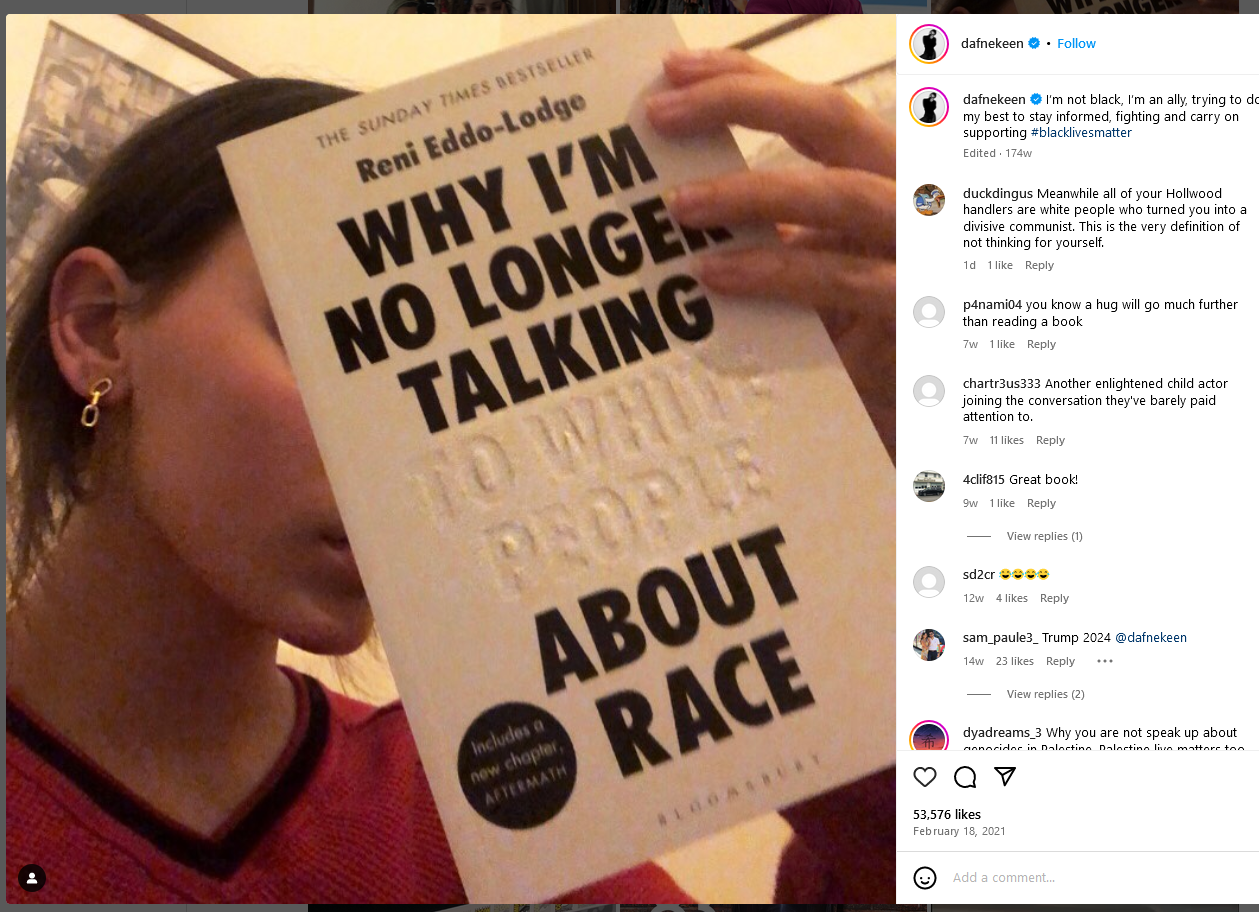Open comments via the speech bubble icon
Viewport: 1259px width, 912px height.
click(x=965, y=777)
